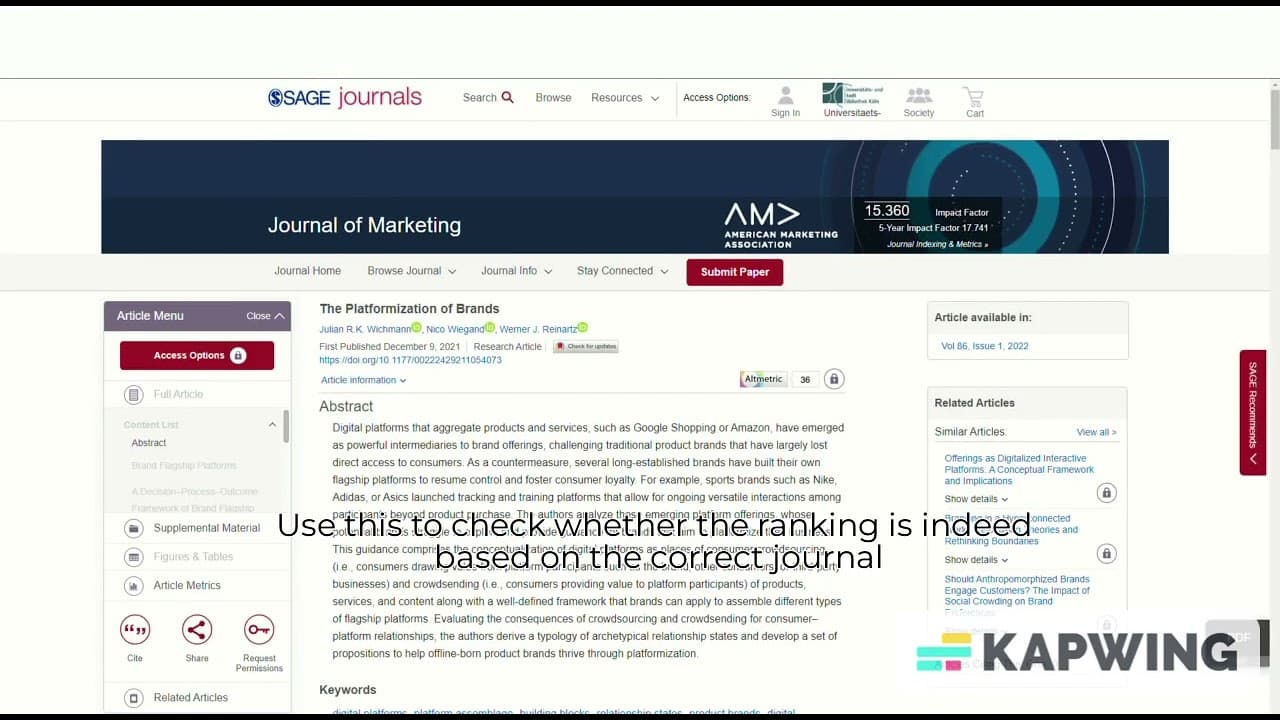
Task: Open the Browse Journal dropdown
Action: [411, 271]
